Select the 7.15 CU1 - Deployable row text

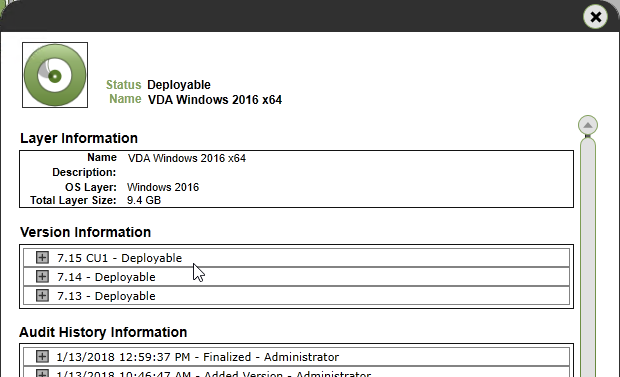tap(119, 258)
